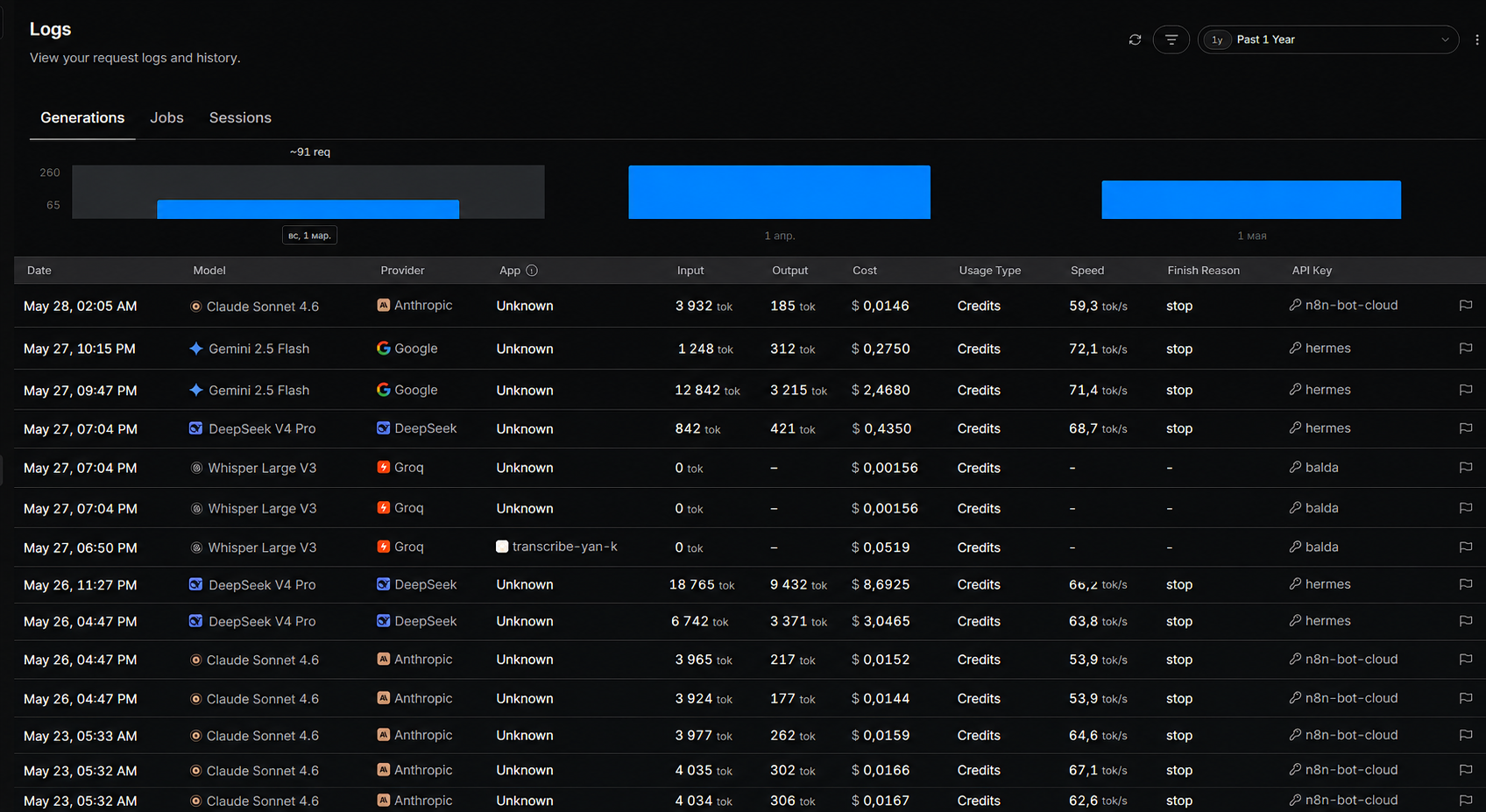Flag the May 27, 06:50 PM Whisper row
1486x812 pixels.
[x=1466, y=547]
